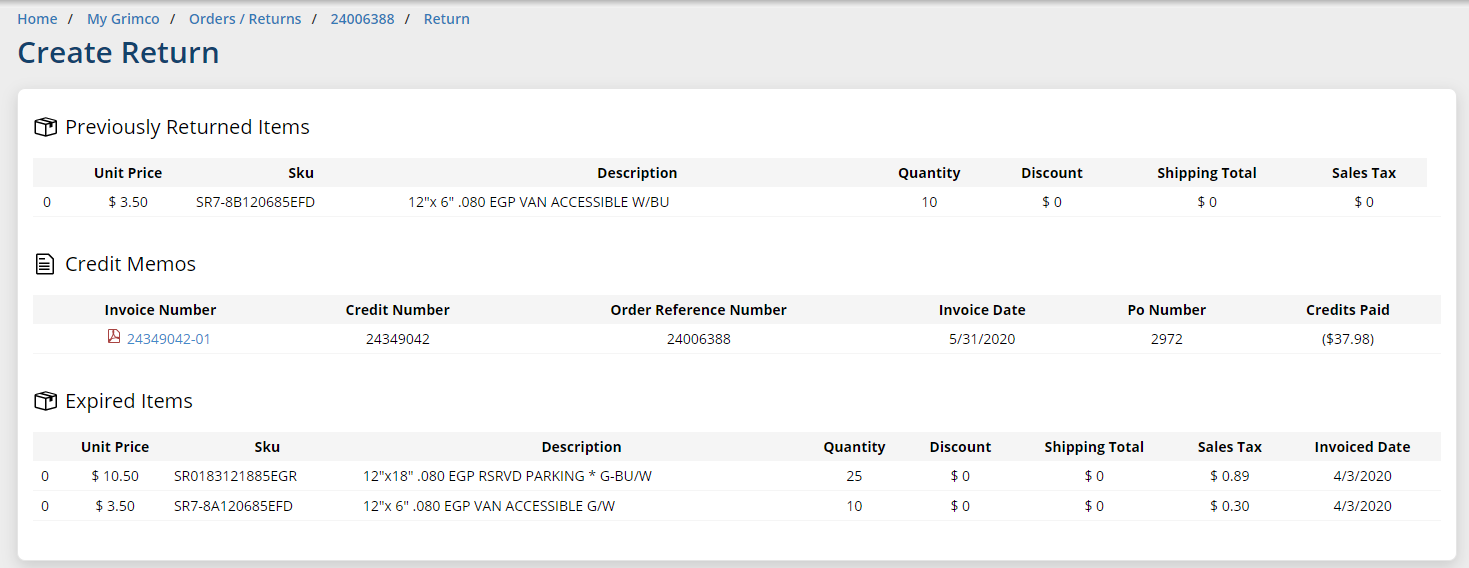Image resolution: width=1469 pixels, height=568 pixels.
Task: Click the Order Reference Number column header
Action: pyautogui.click(x=698, y=310)
